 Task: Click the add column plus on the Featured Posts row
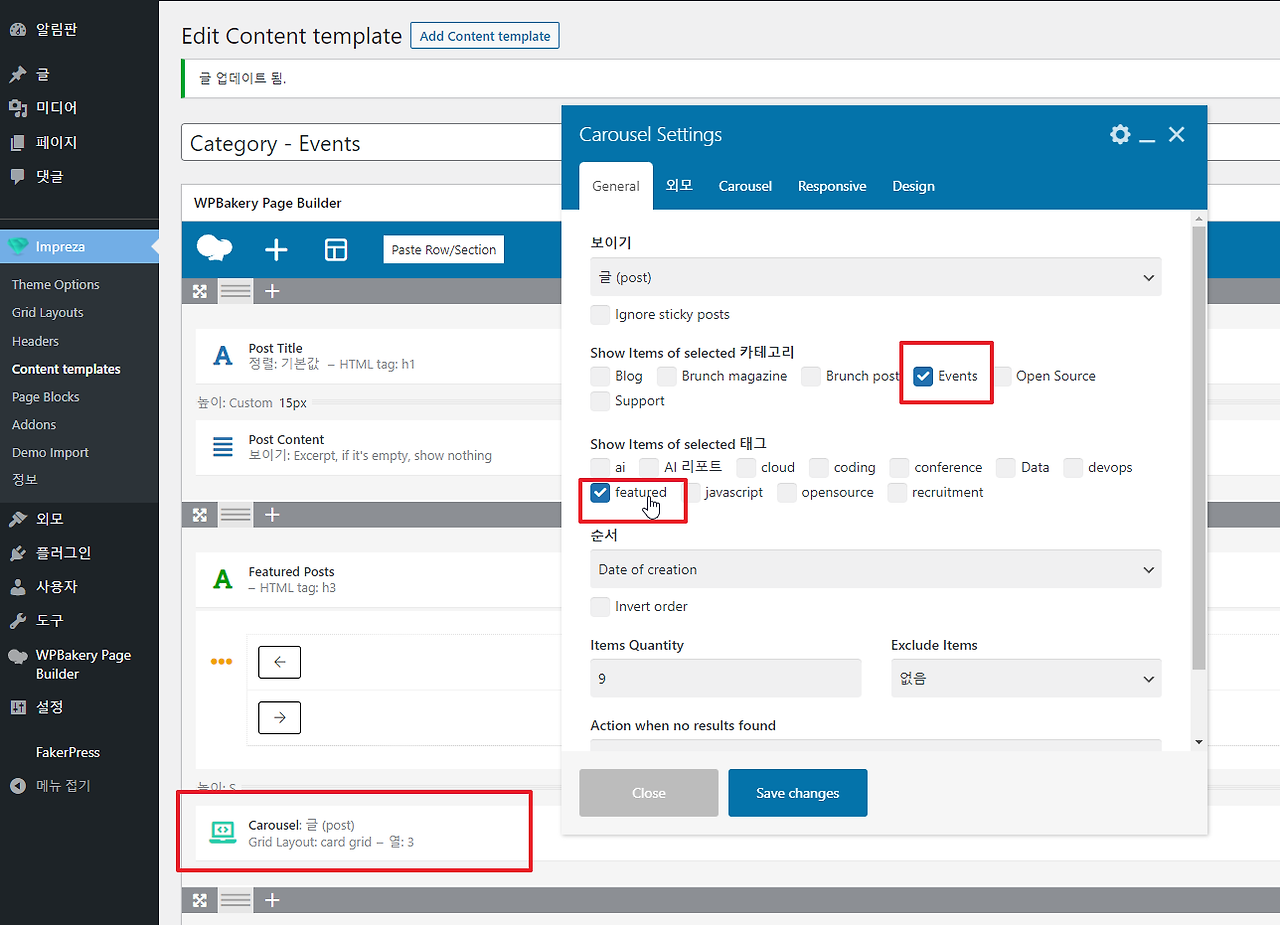pyautogui.click(x=272, y=514)
